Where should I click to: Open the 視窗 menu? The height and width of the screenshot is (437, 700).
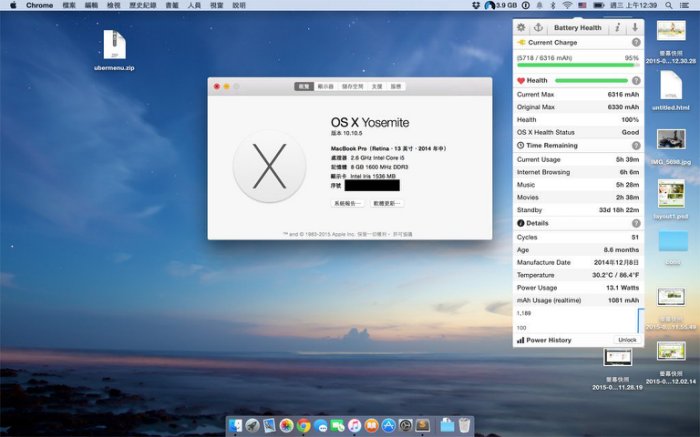click(x=217, y=5)
